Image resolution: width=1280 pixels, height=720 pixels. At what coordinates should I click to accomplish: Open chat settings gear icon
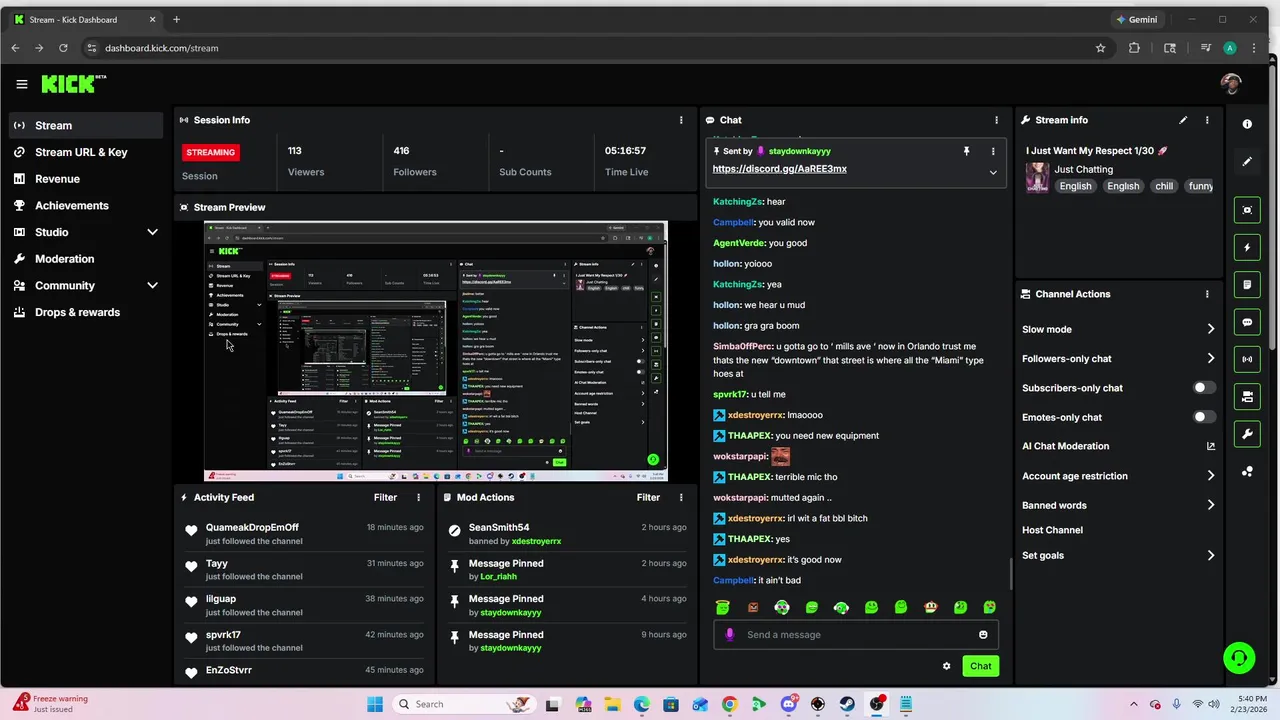(x=946, y=666)
